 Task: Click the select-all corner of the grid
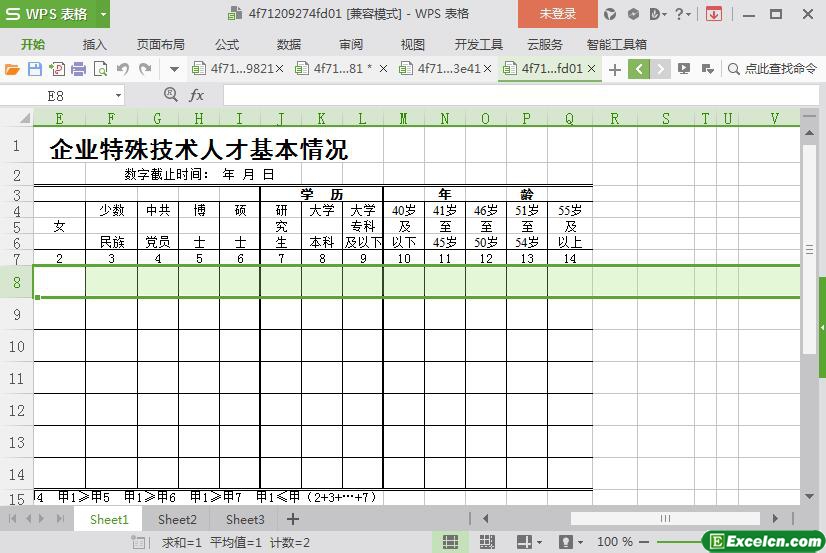(25, 118)
